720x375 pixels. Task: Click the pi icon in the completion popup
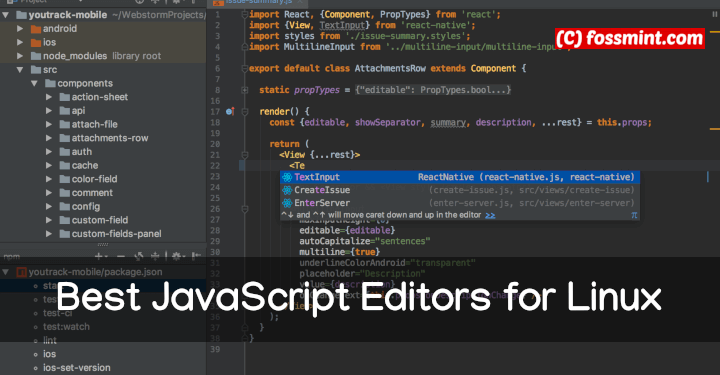click(x=634, y=215)
